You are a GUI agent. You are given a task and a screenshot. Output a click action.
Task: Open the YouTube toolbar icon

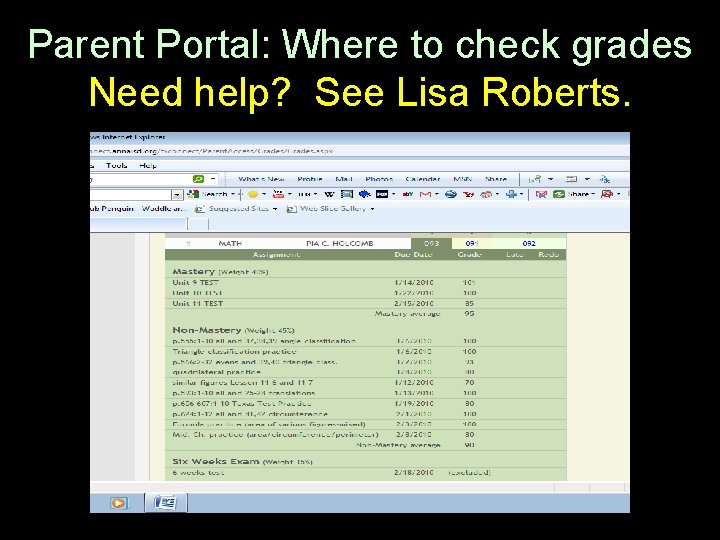pos(278,194)
